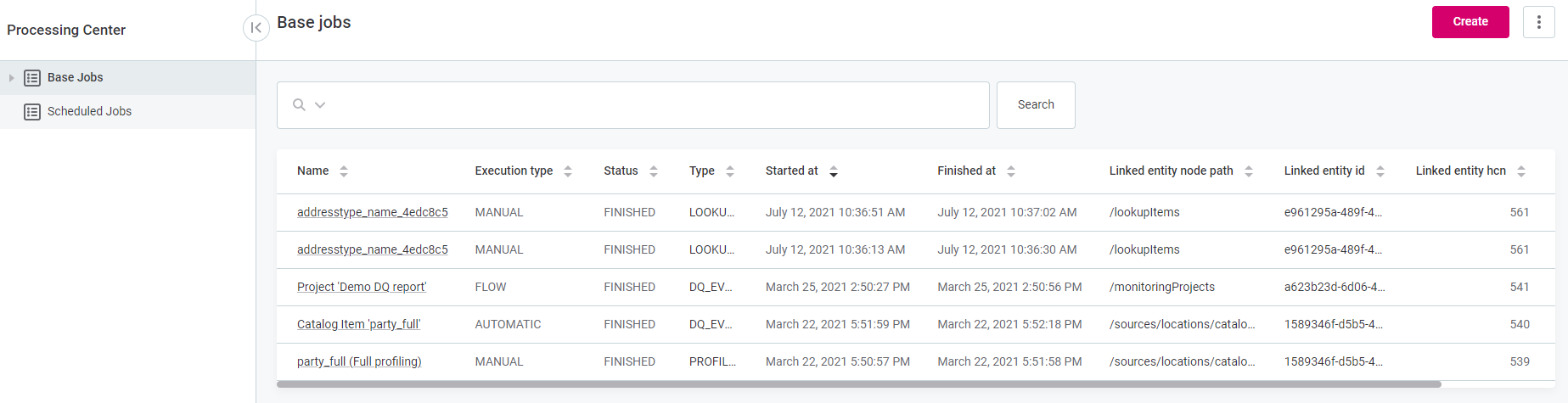Image resolution: width=1568 pixels, height=403 pixels.
Task: Expand the Base Jobs tree arrow
Action: [x=11, y=78]
